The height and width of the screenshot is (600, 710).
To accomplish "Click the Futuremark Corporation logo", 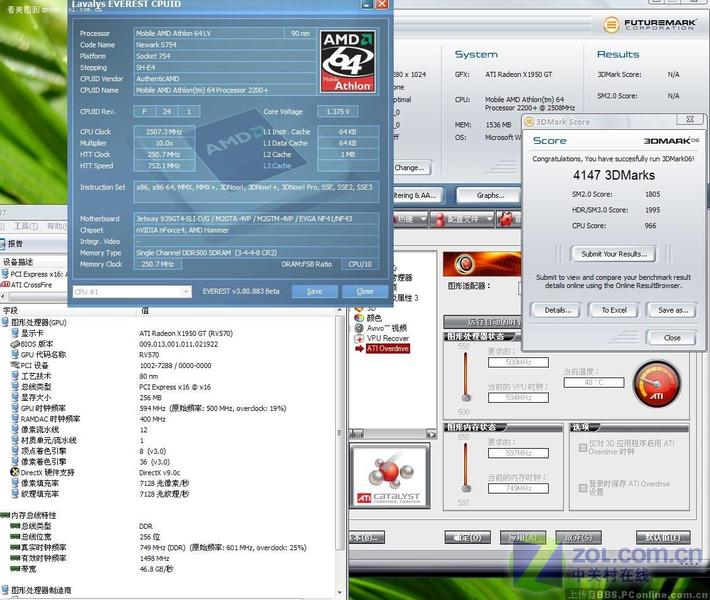I will 649,24.
